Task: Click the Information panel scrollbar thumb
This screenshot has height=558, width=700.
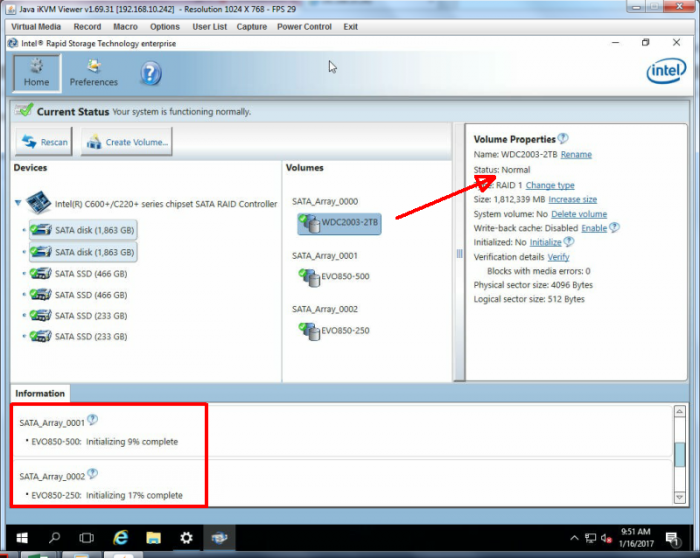Action: [x=680, y=454]
